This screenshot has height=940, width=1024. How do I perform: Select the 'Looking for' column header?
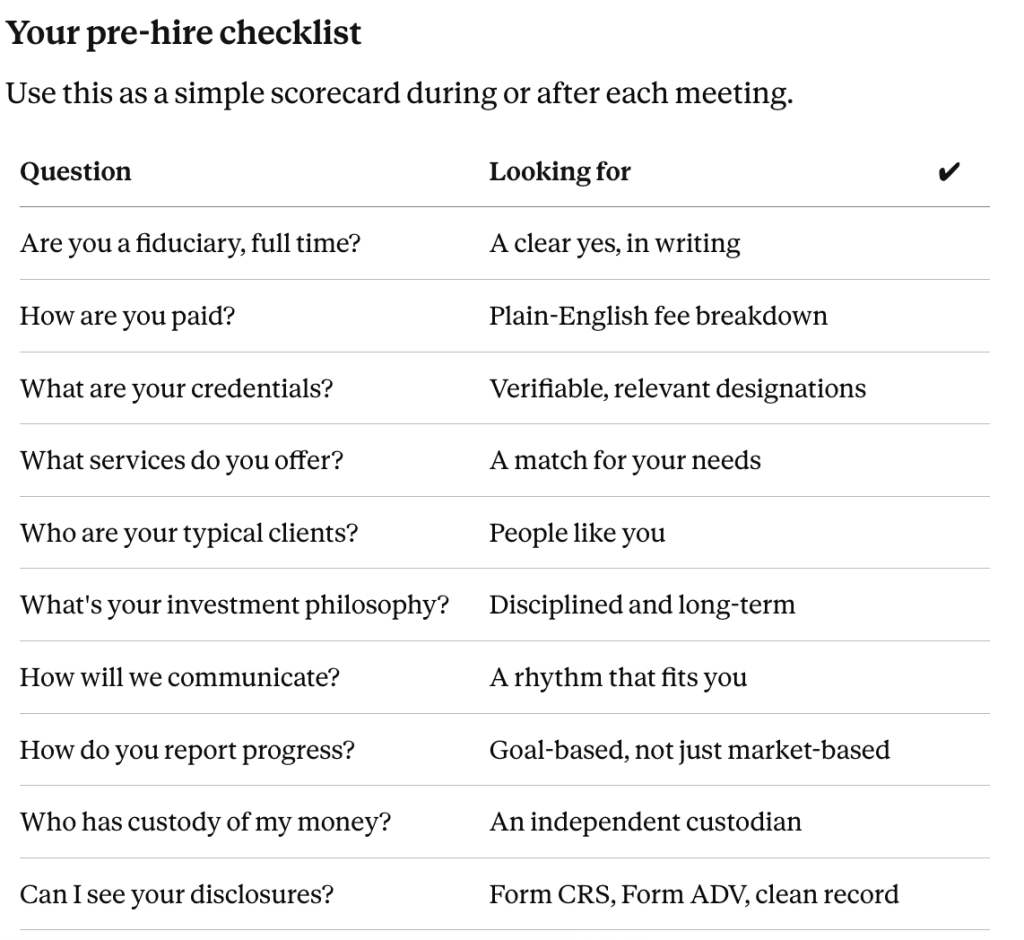[560, 172]
